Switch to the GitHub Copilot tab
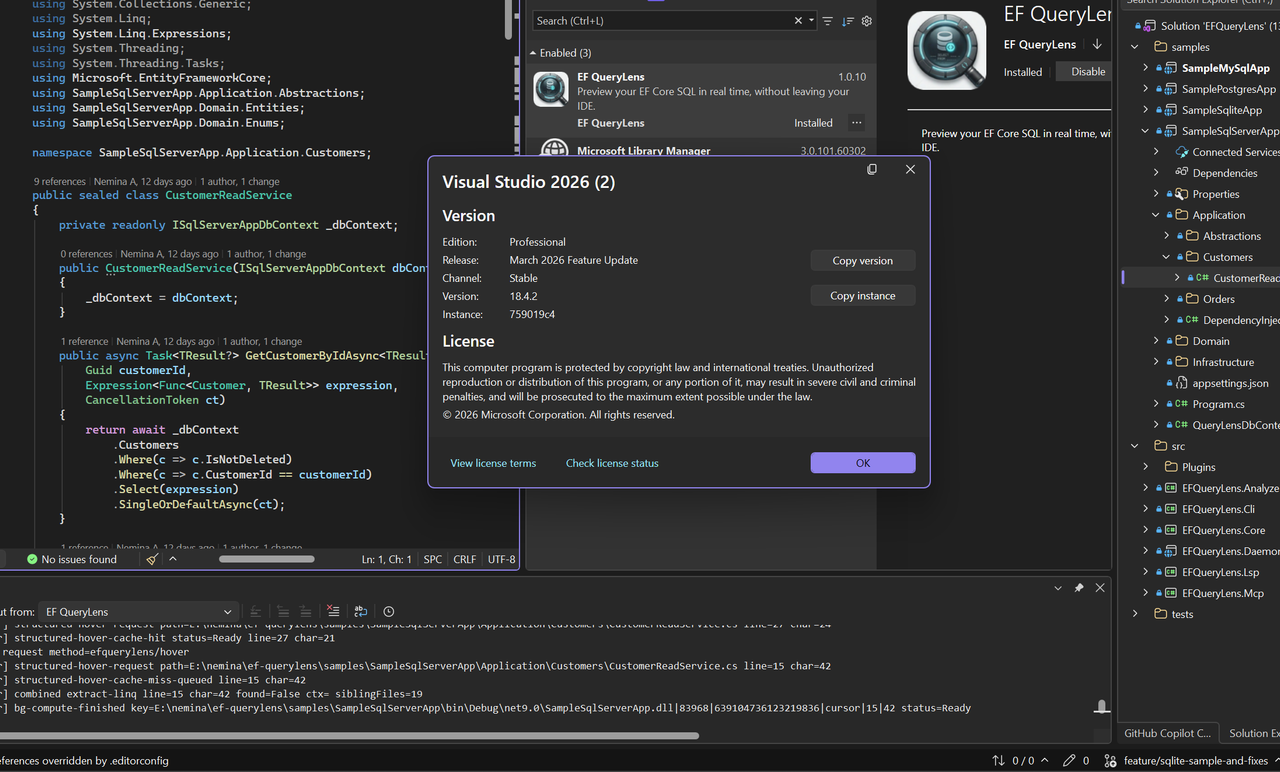This screenshot has width=1280, height=772. [x=1167, y=733]
